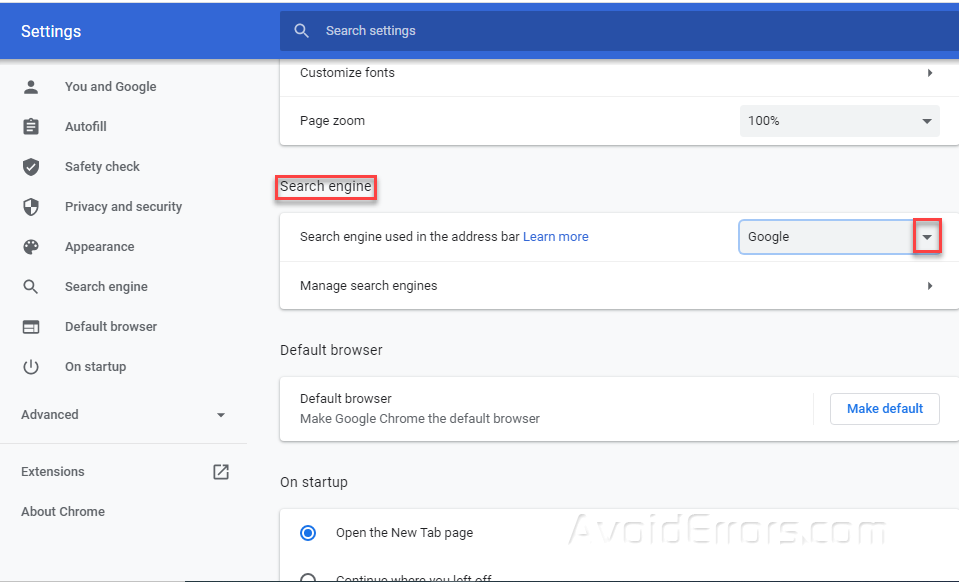Image resolution: width=959 pixels, height=582 pixels.
Task: Go to Search engine in sidebar
Action: [x=106, y=287]
